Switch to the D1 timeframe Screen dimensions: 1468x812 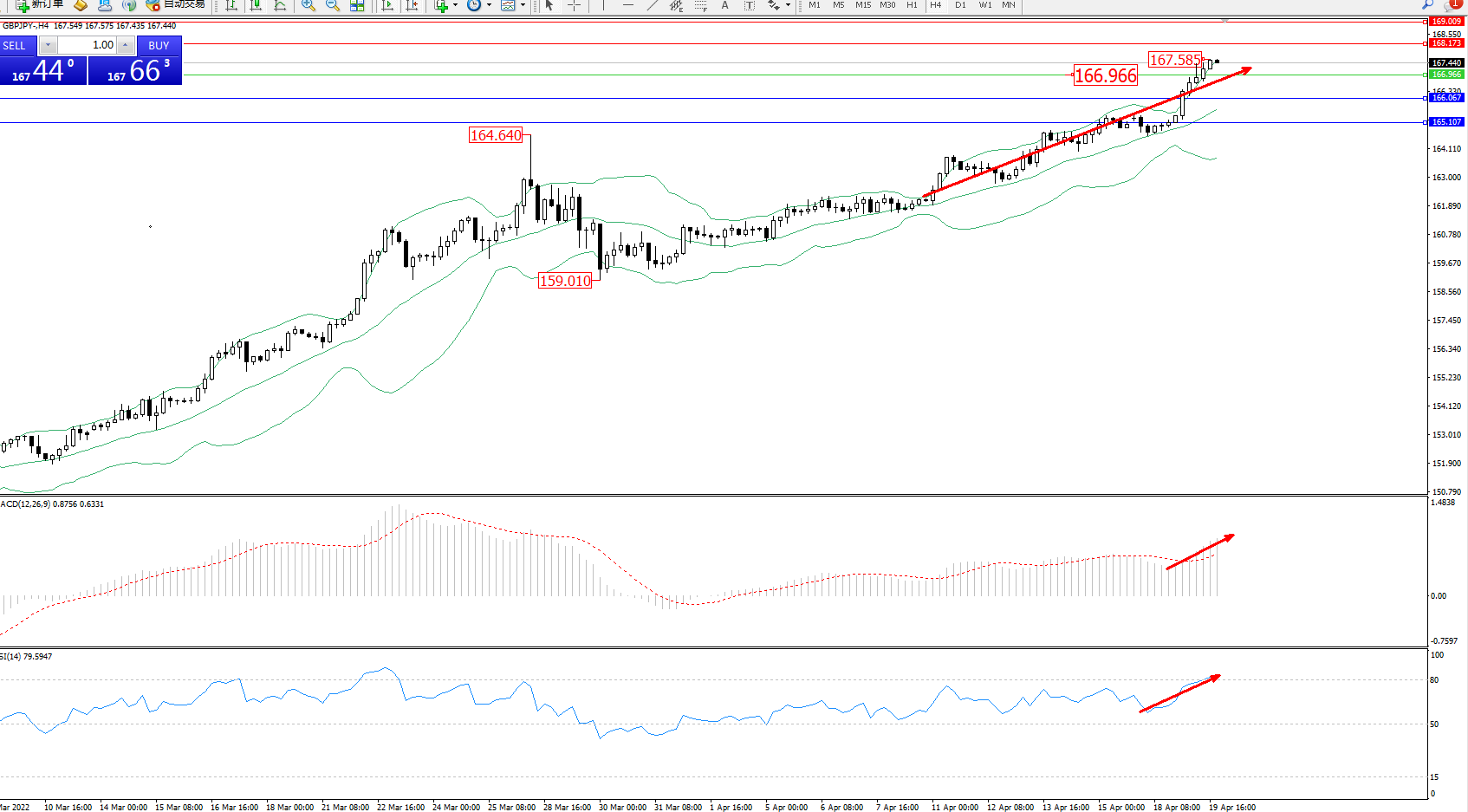click(960, 5)
